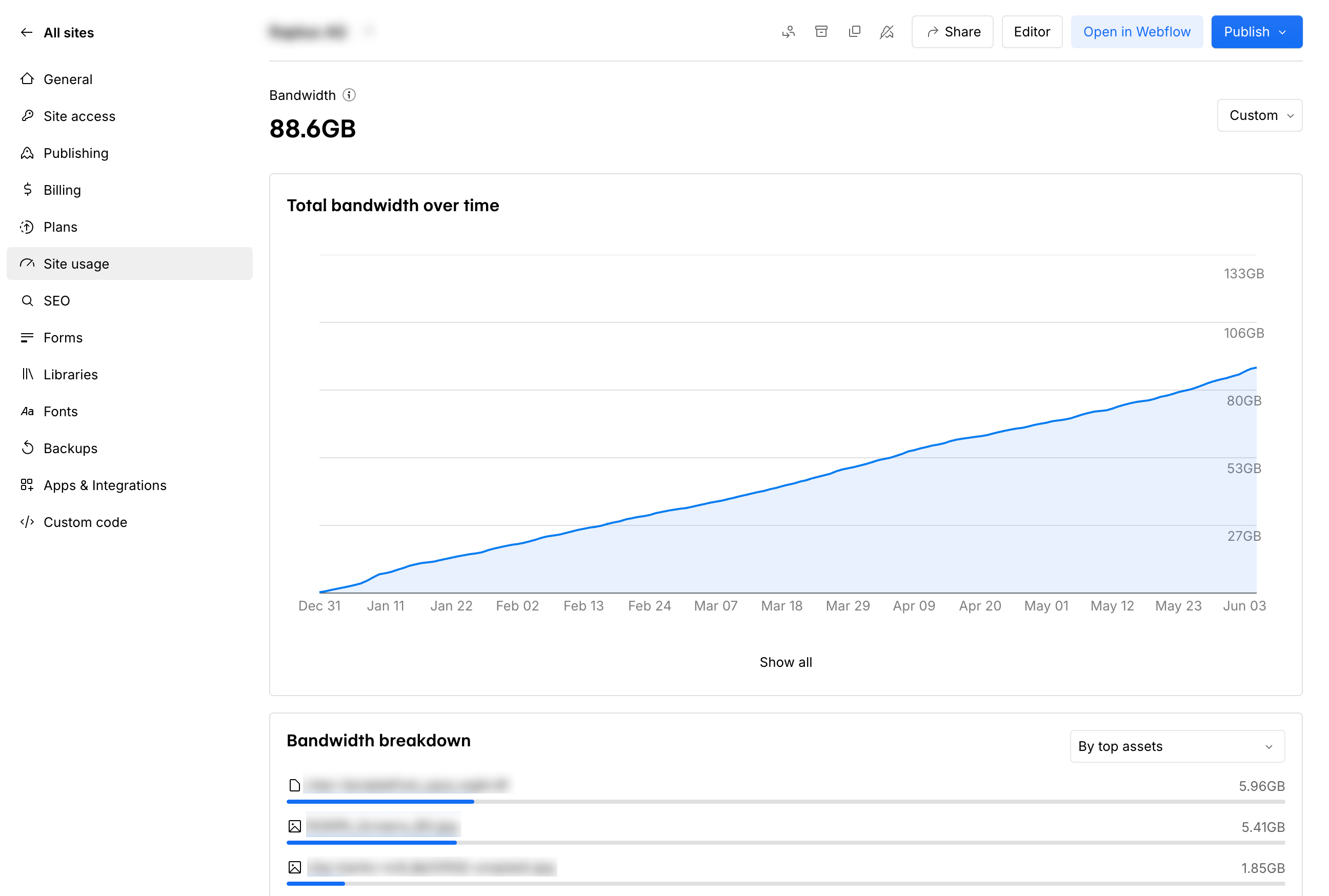Click the unpublish site icon
The width and height of the screenshot is (1329, 896).
(x=887, y=32)
